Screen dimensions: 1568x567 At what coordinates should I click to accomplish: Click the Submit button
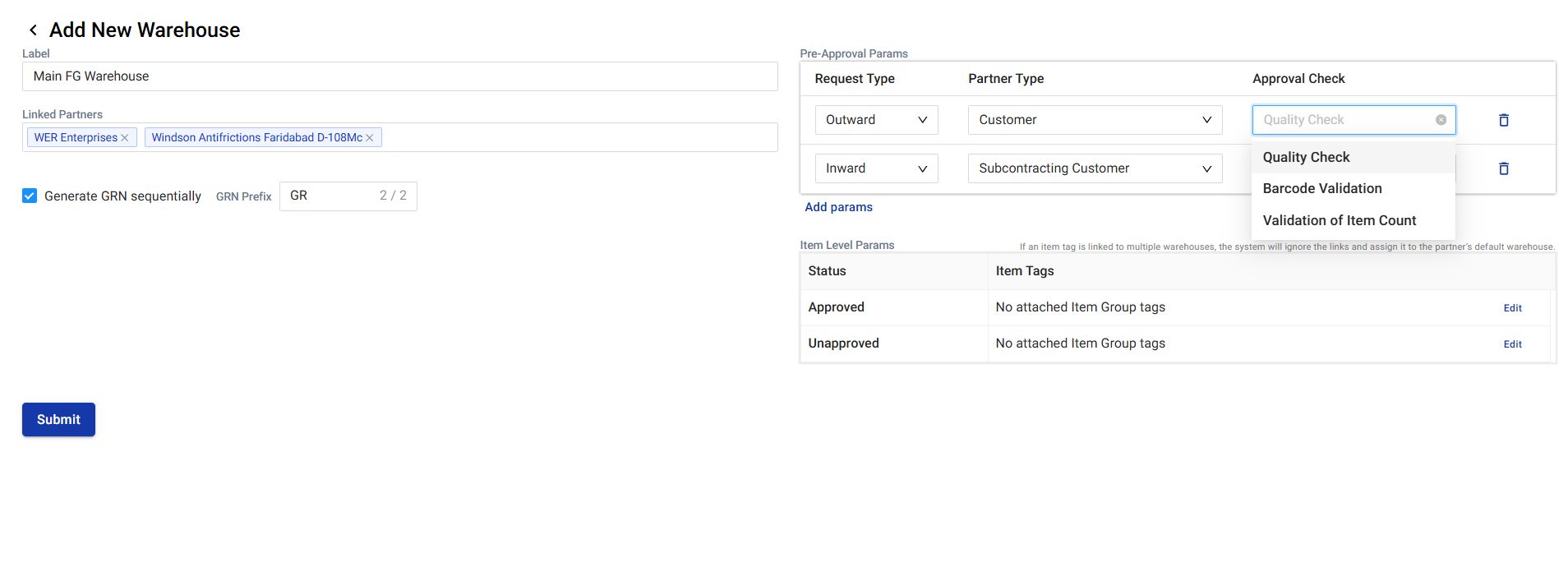58,419
